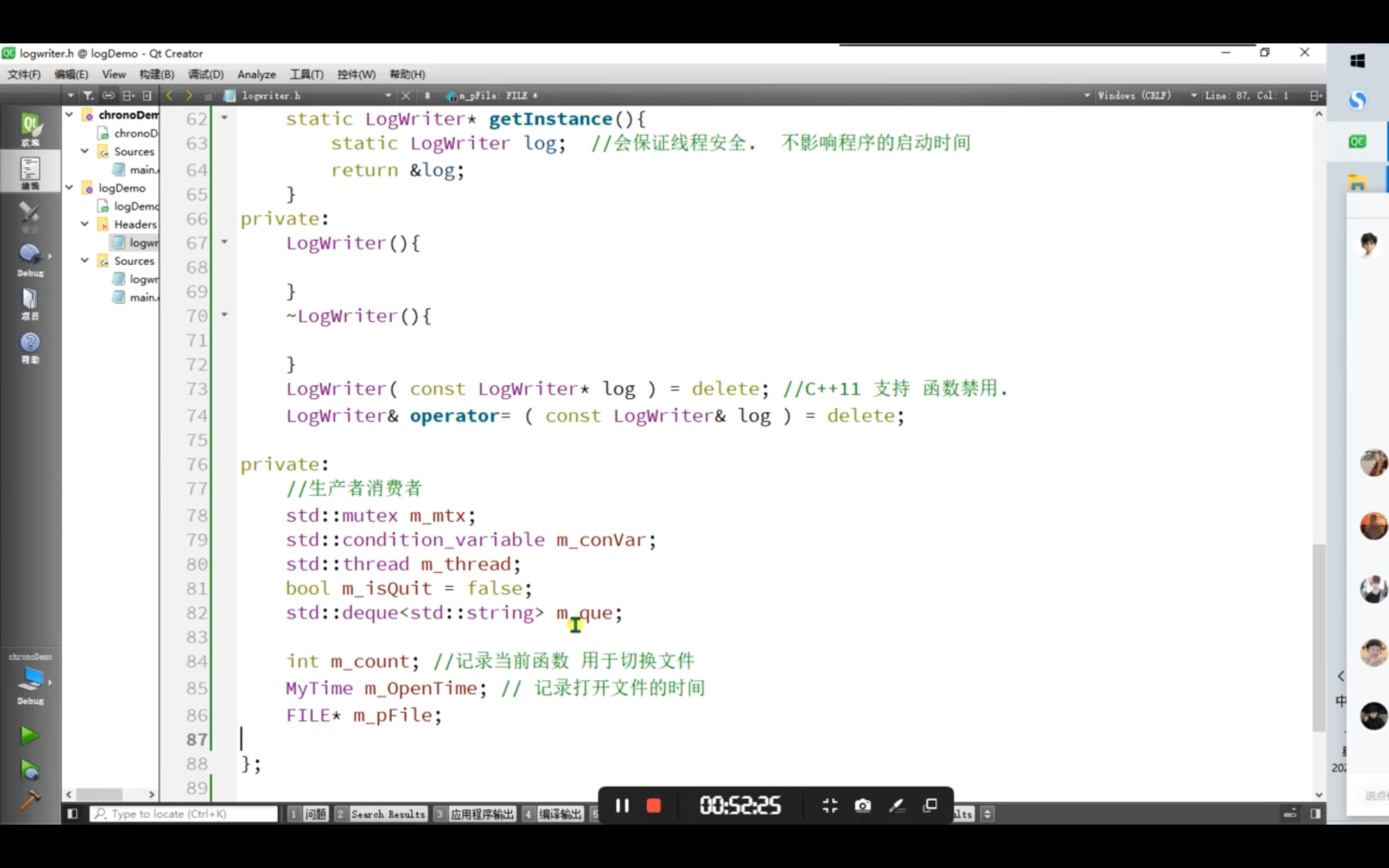Stop the screen recording

[x=654, y=806]
